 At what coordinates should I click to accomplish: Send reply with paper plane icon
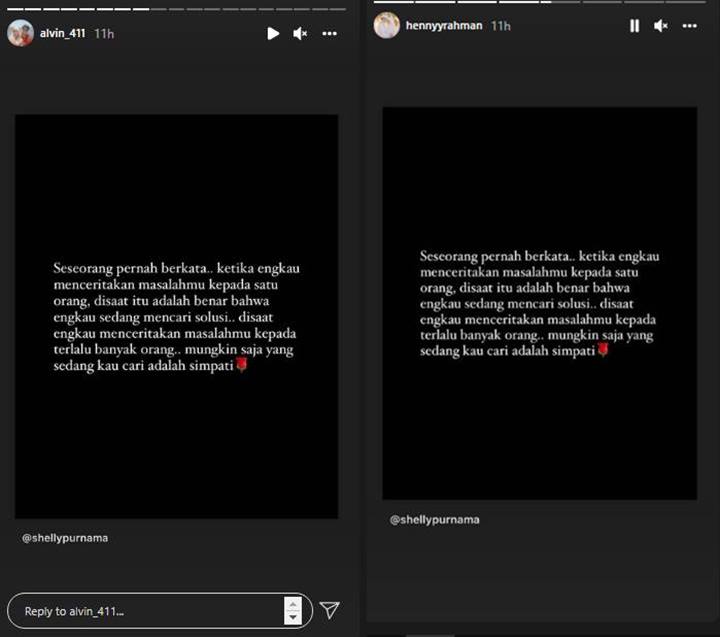[x=329, y=610]
